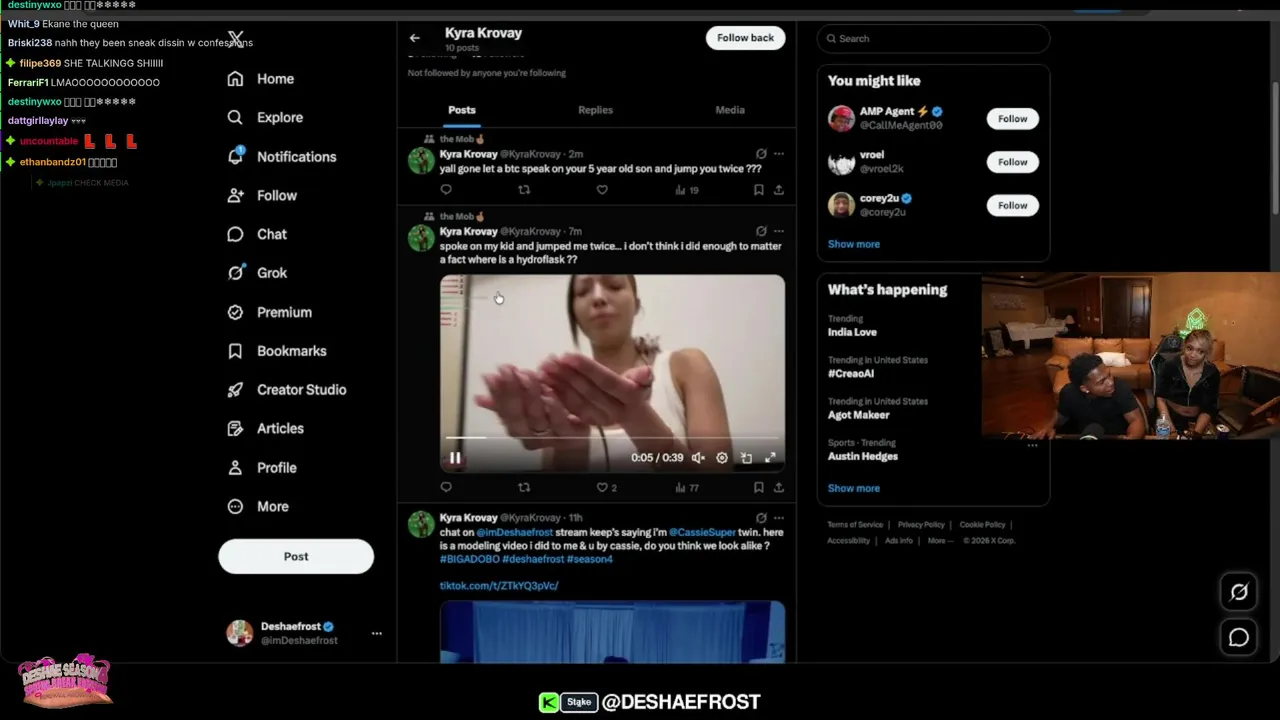Click Show more under You might like
Screen dimensions: 1280x720
[854, 244]
